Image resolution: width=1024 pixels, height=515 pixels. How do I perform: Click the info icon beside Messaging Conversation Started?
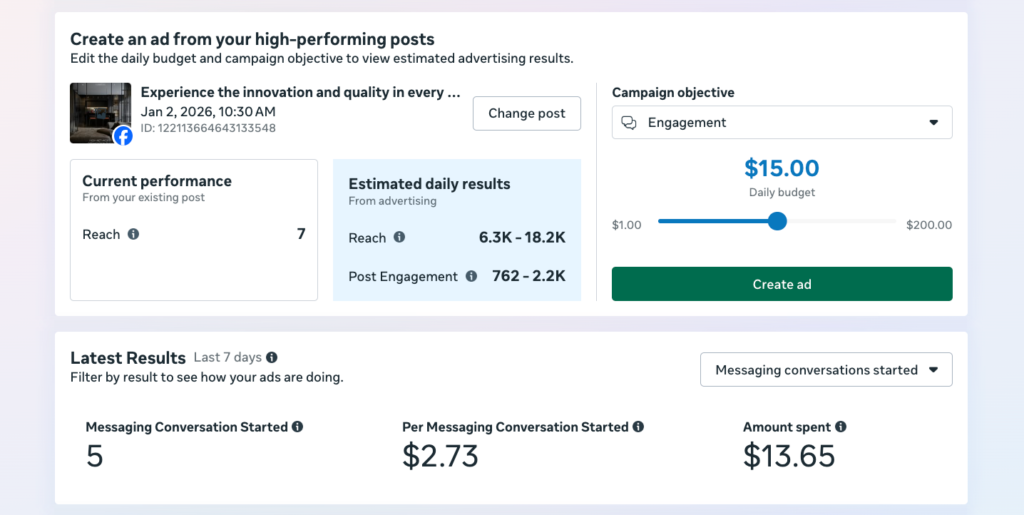[297, 427]
